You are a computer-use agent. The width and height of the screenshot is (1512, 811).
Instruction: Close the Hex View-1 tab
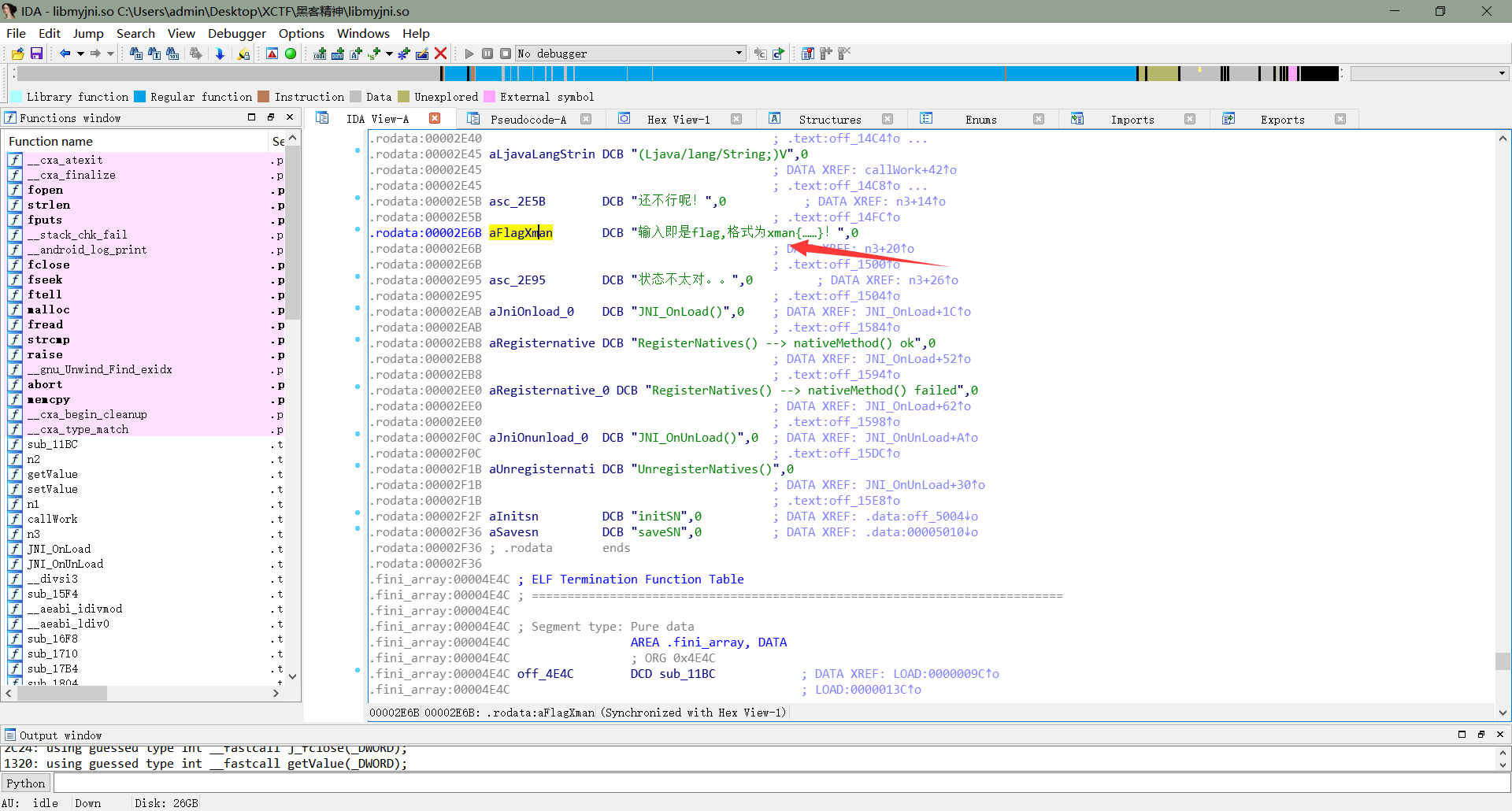coord(736,120)
